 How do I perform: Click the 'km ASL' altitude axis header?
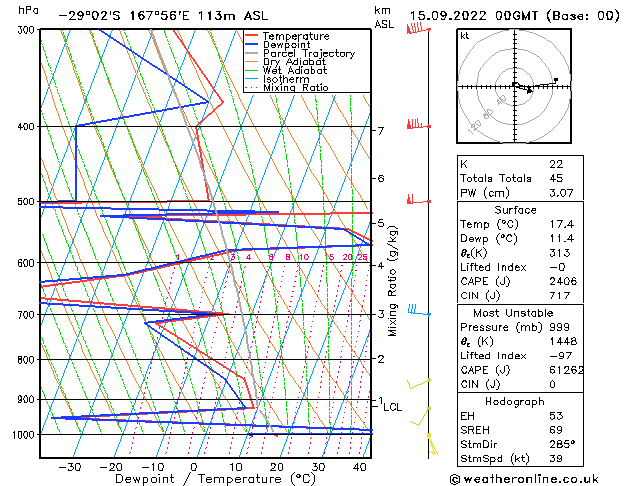pos(384,17)
